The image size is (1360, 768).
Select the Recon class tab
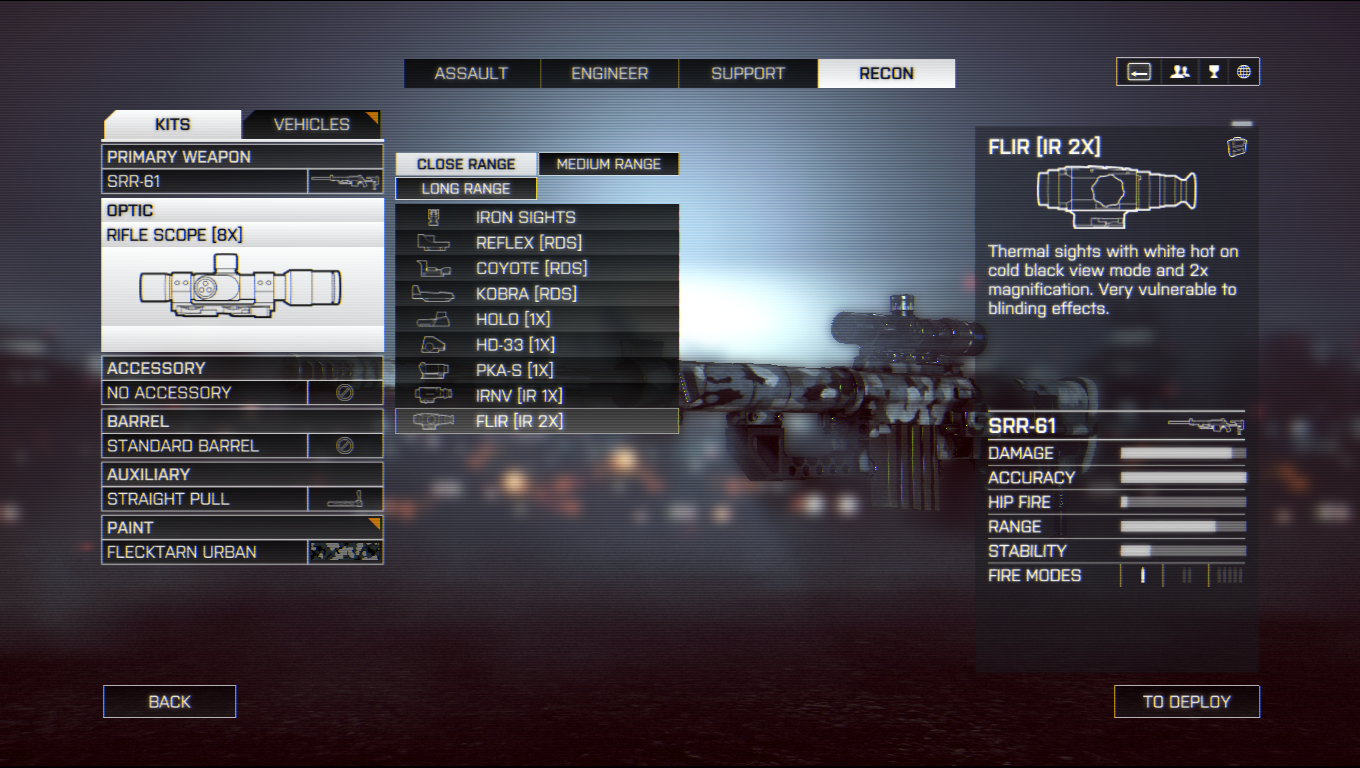[x=886, y=74]
